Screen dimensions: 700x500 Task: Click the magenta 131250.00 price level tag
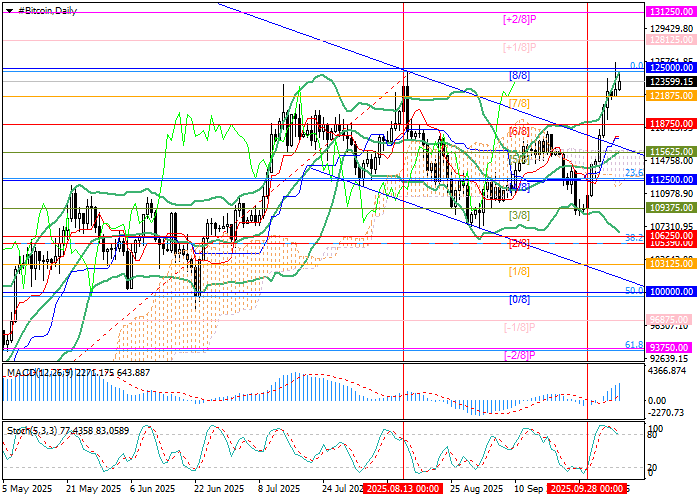pyautogui.click(x=670, y=10)
